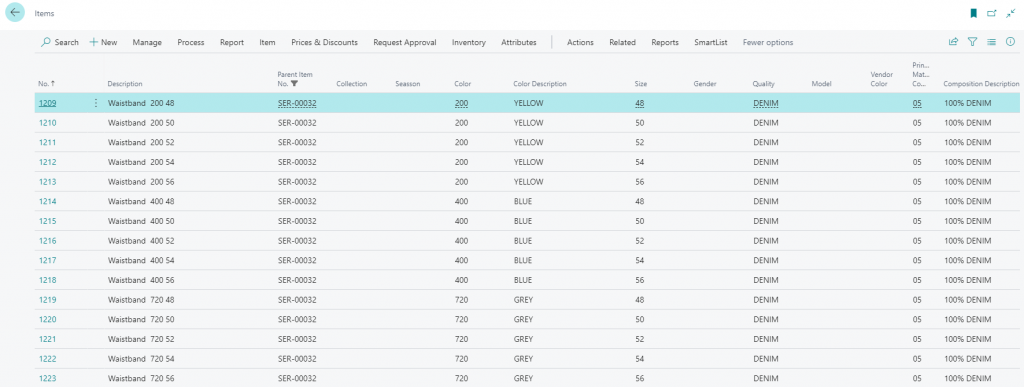The width and height of the screenshot is (1024, 387).
Task: Toggle the list view layout icon
Action: pos(991,42)
